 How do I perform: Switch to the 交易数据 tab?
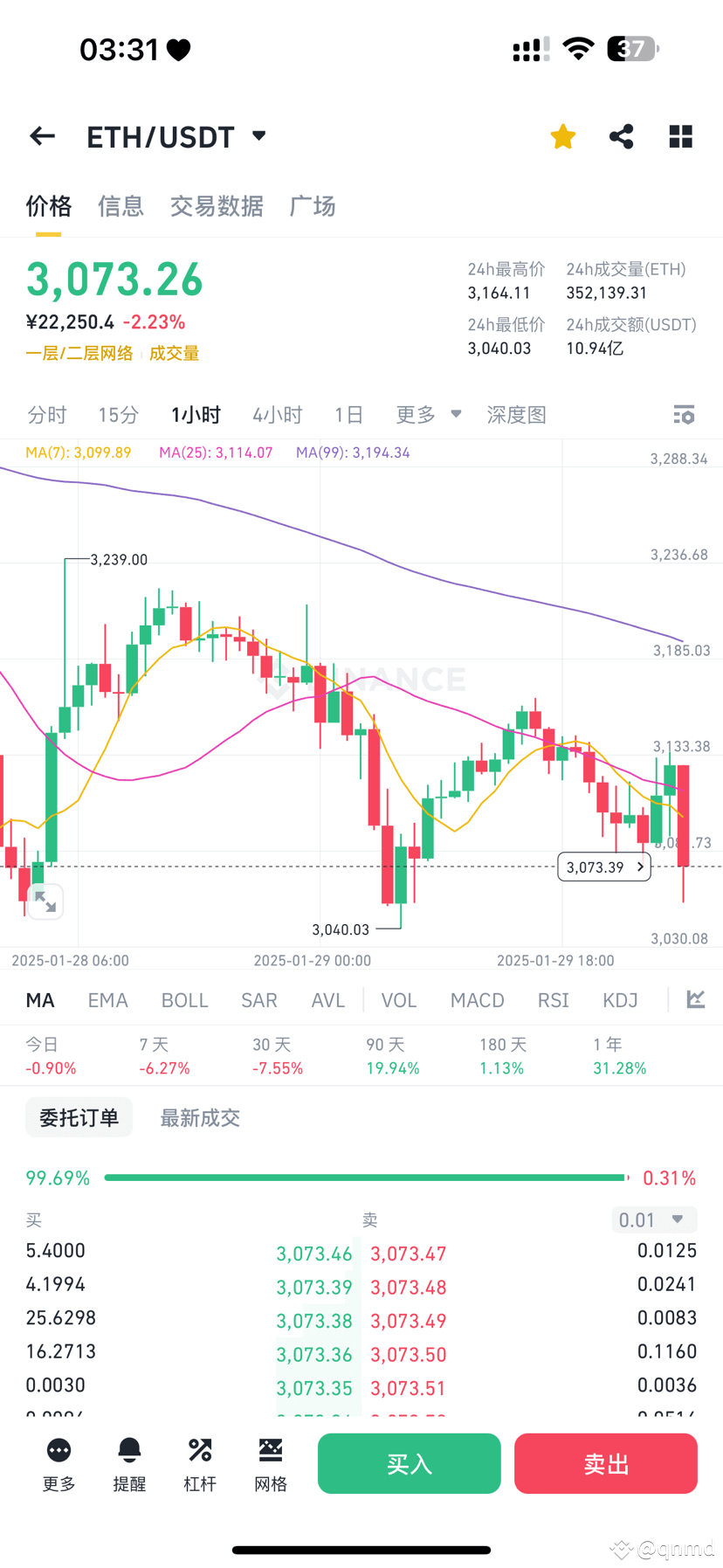(217, 206)
